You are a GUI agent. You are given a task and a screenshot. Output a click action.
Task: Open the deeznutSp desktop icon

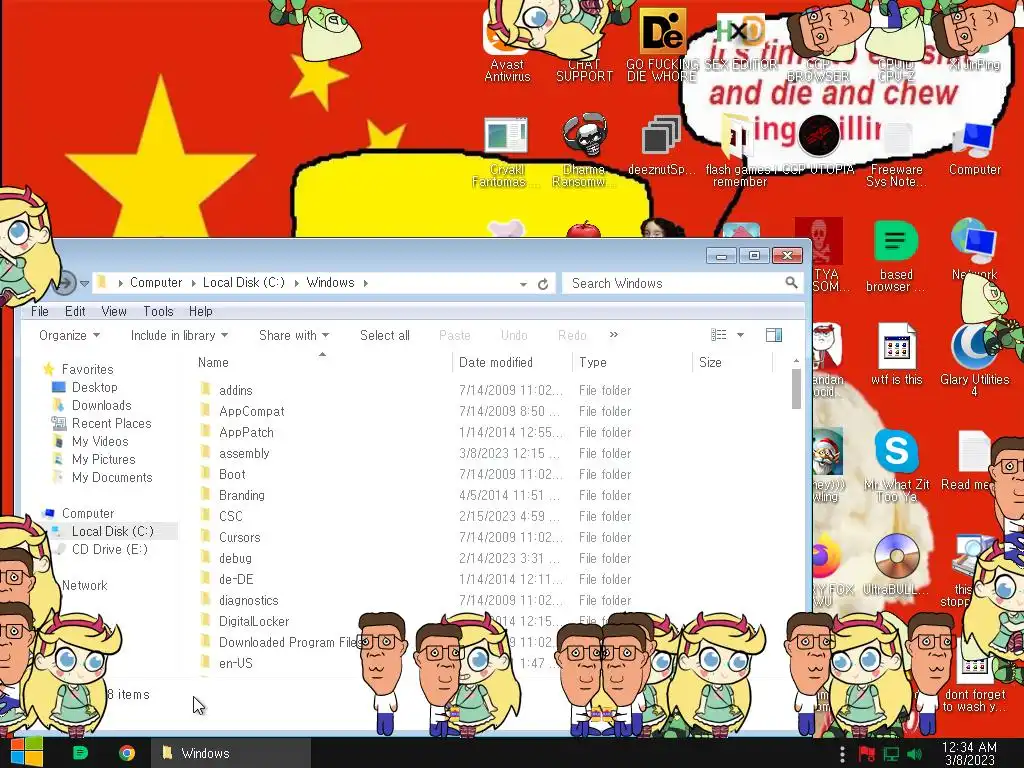[661, 146]
